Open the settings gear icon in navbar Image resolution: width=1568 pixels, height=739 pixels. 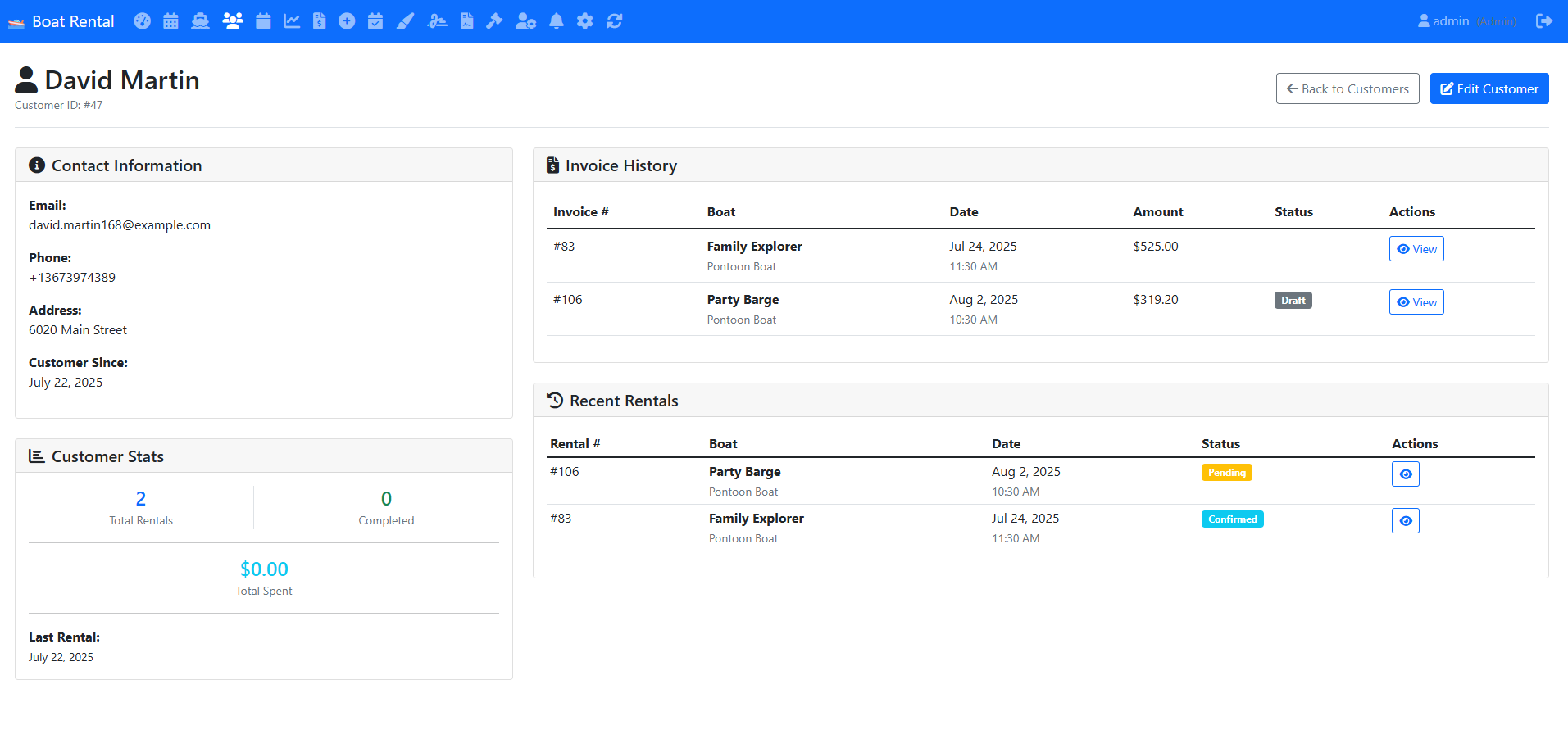584,21
